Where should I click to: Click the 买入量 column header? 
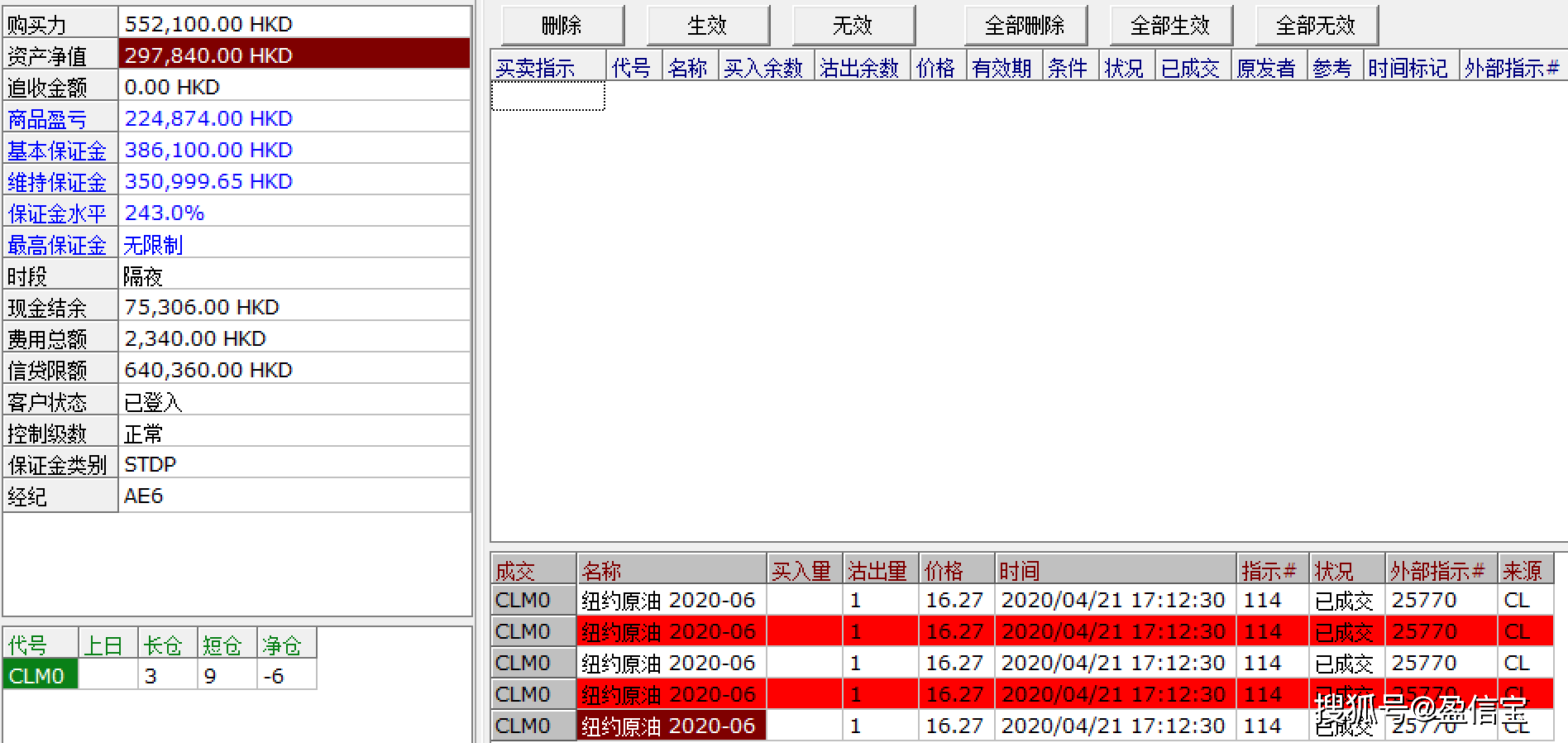805,570
